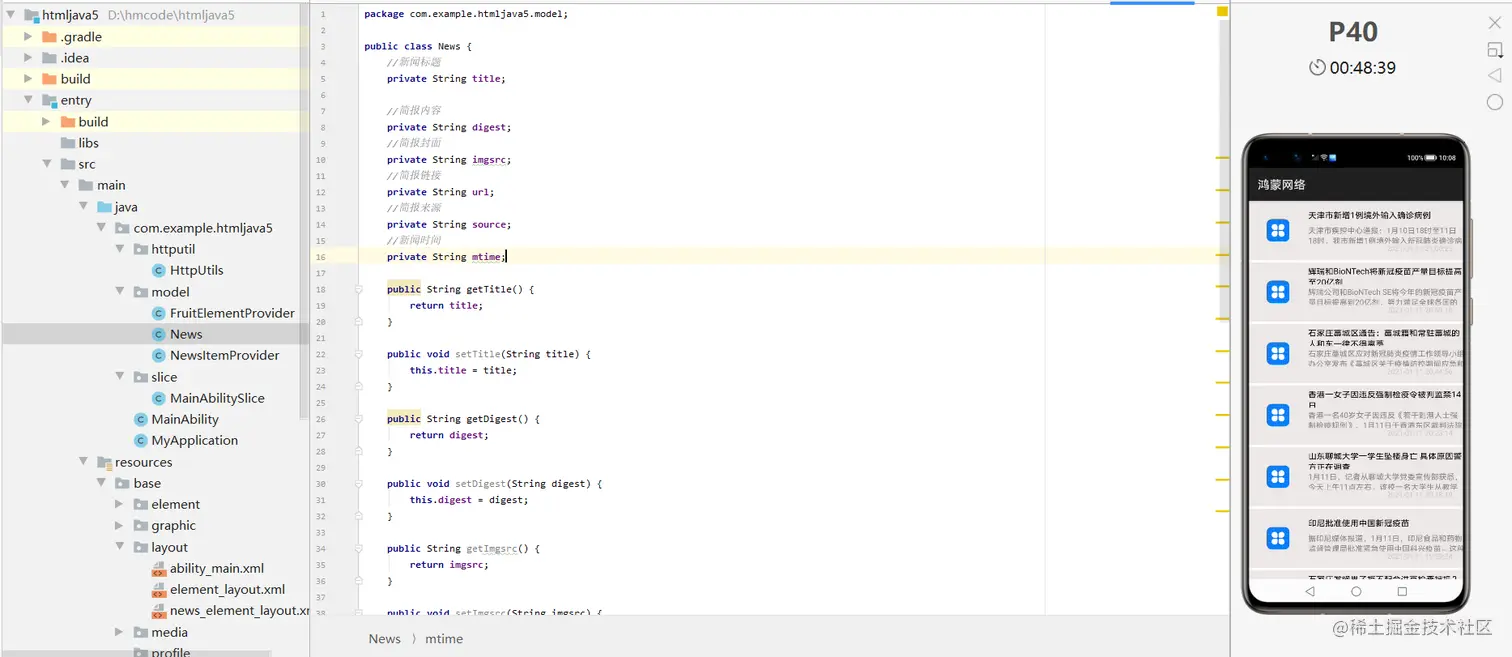This screenshot has height=657, width=1512.
Task: Click the emulator back triangle icon on side panel
Action: coord(1494,76)
